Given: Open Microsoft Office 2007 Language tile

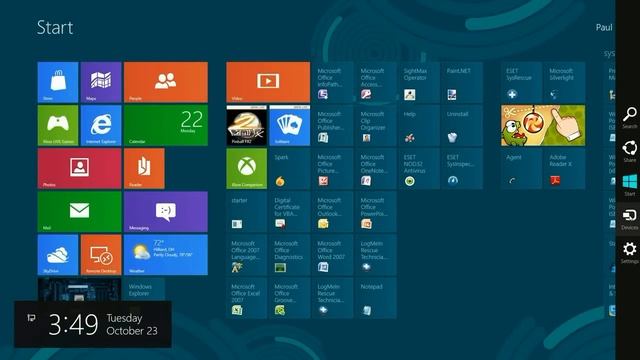Looking at the screenshot, I should pos(247,255).
